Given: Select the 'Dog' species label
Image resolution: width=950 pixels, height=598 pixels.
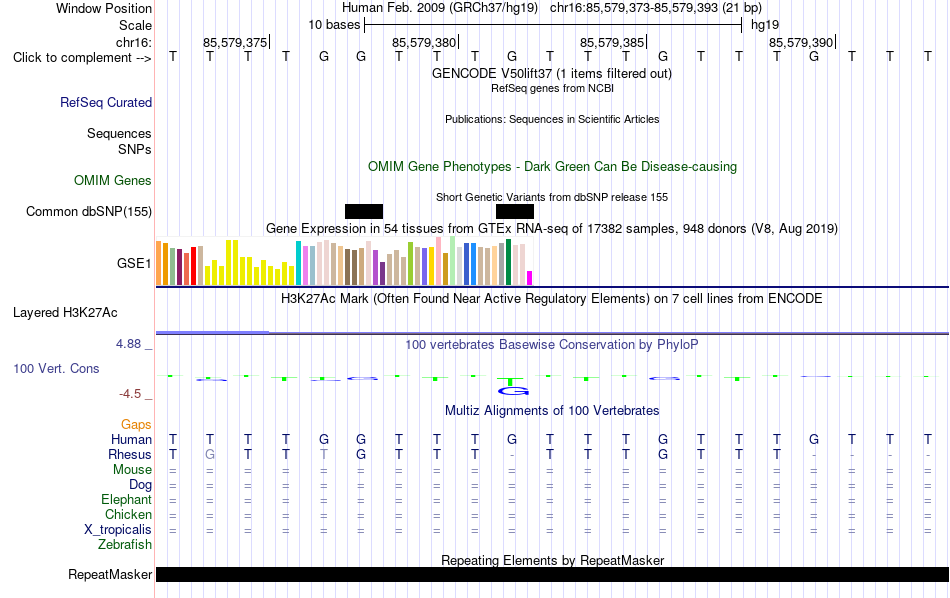Looking at the screenshot, I should click(x=140, y=485).
